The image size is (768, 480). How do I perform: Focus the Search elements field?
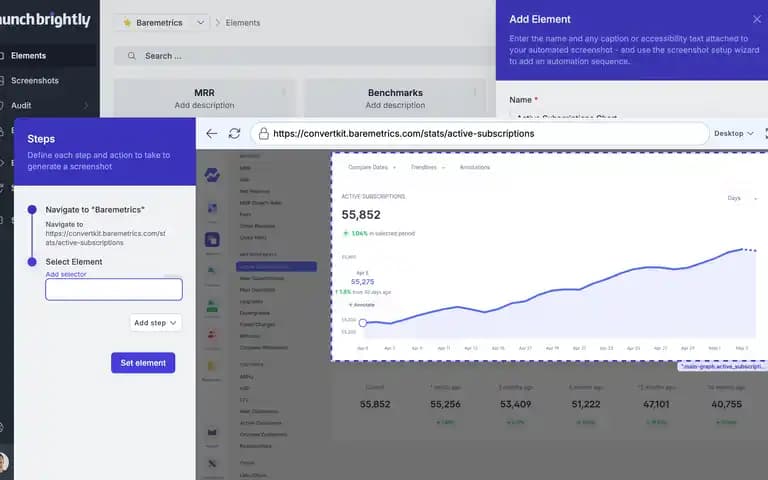click(305, 56)
